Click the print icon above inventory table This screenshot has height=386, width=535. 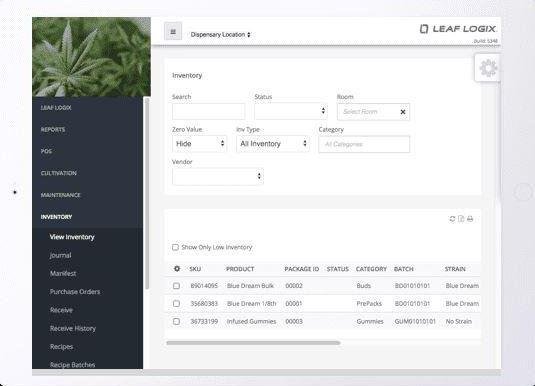tap(470, 219)
